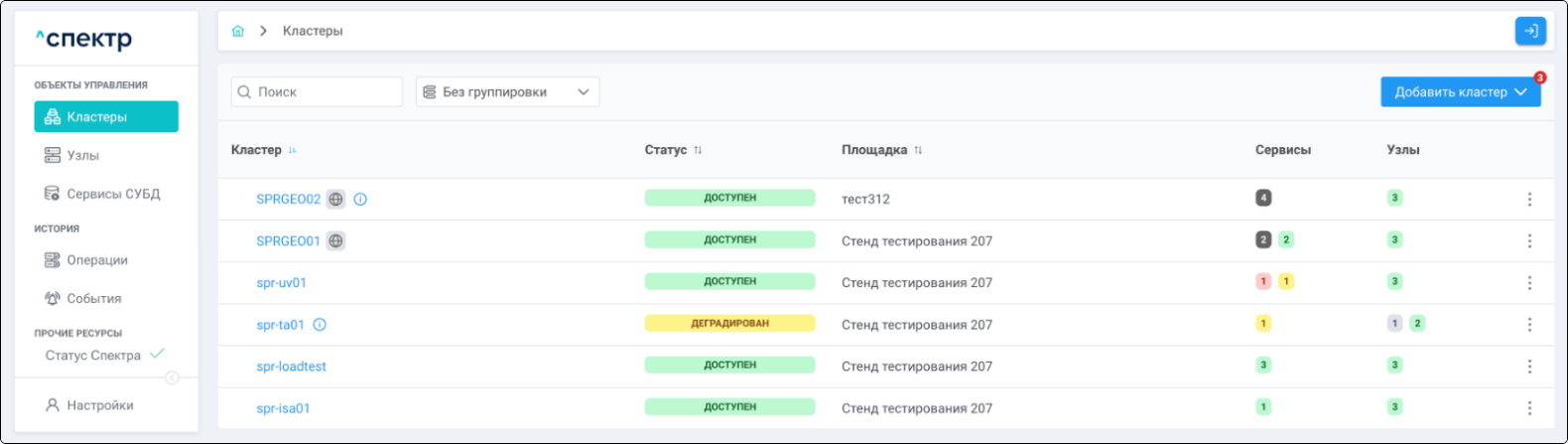Click the home breadcrumb icon

coord(238,31)
